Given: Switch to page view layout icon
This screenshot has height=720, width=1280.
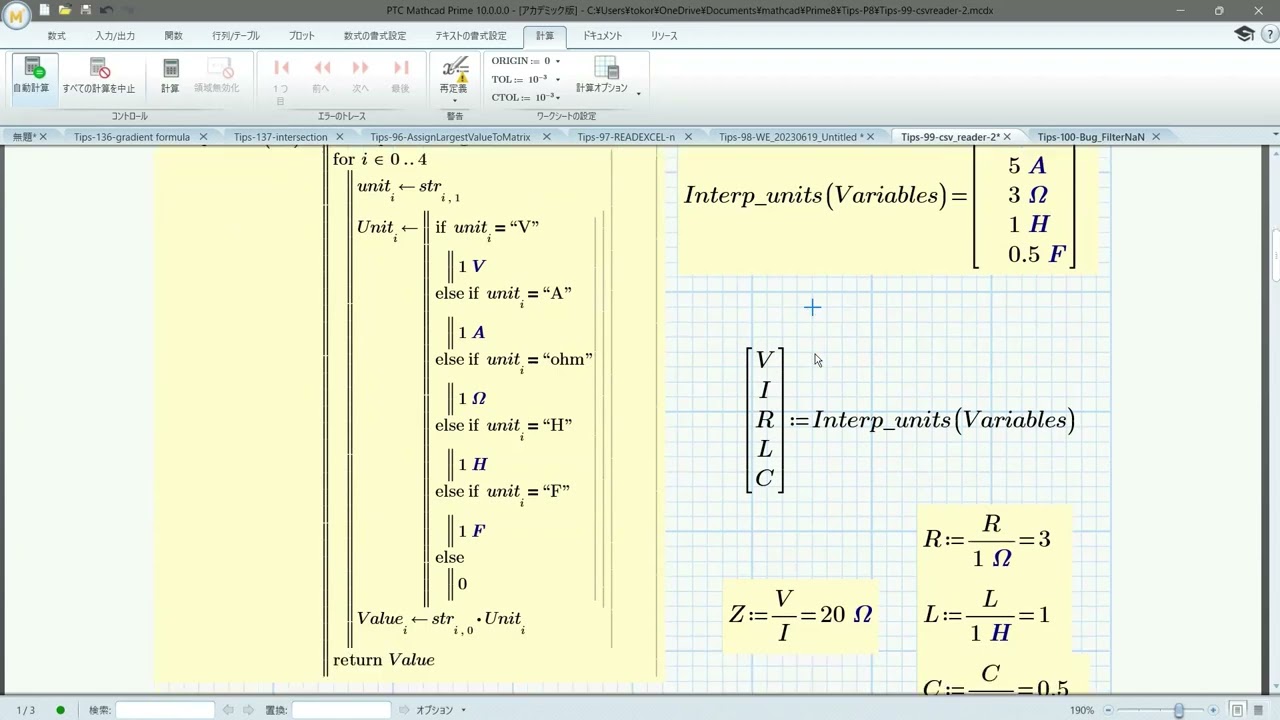Looking at the screenshot, I should [x=1238, y=710].
